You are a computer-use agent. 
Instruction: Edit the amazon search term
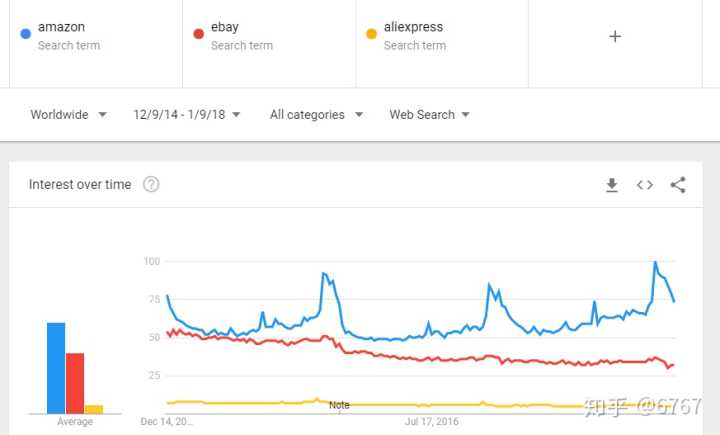pyautogui.click(x=62, y=27)
